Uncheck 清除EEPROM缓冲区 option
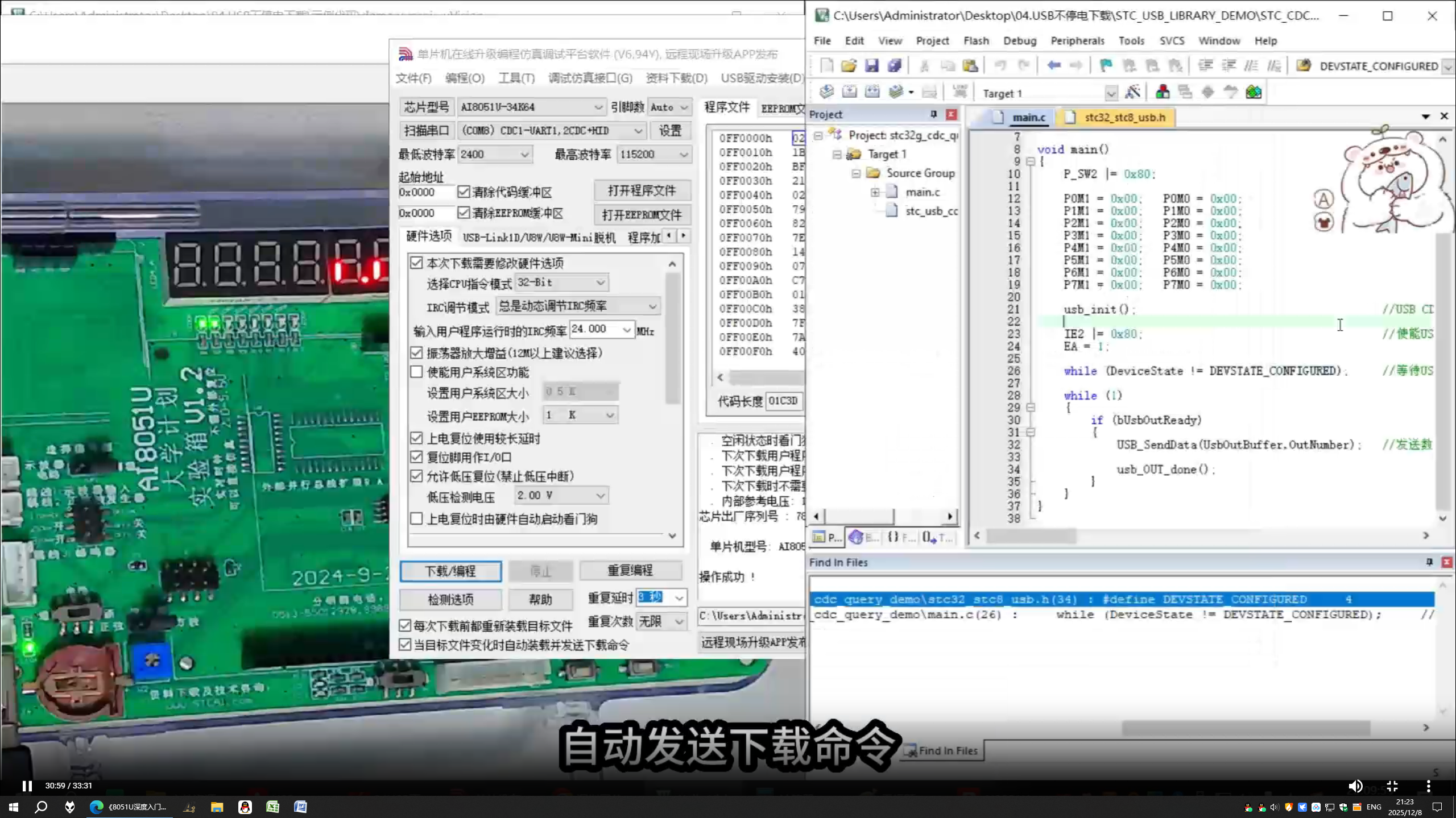Image resolution: width=1456 pixels, height=818 pixels. click(x=464, y=213)
